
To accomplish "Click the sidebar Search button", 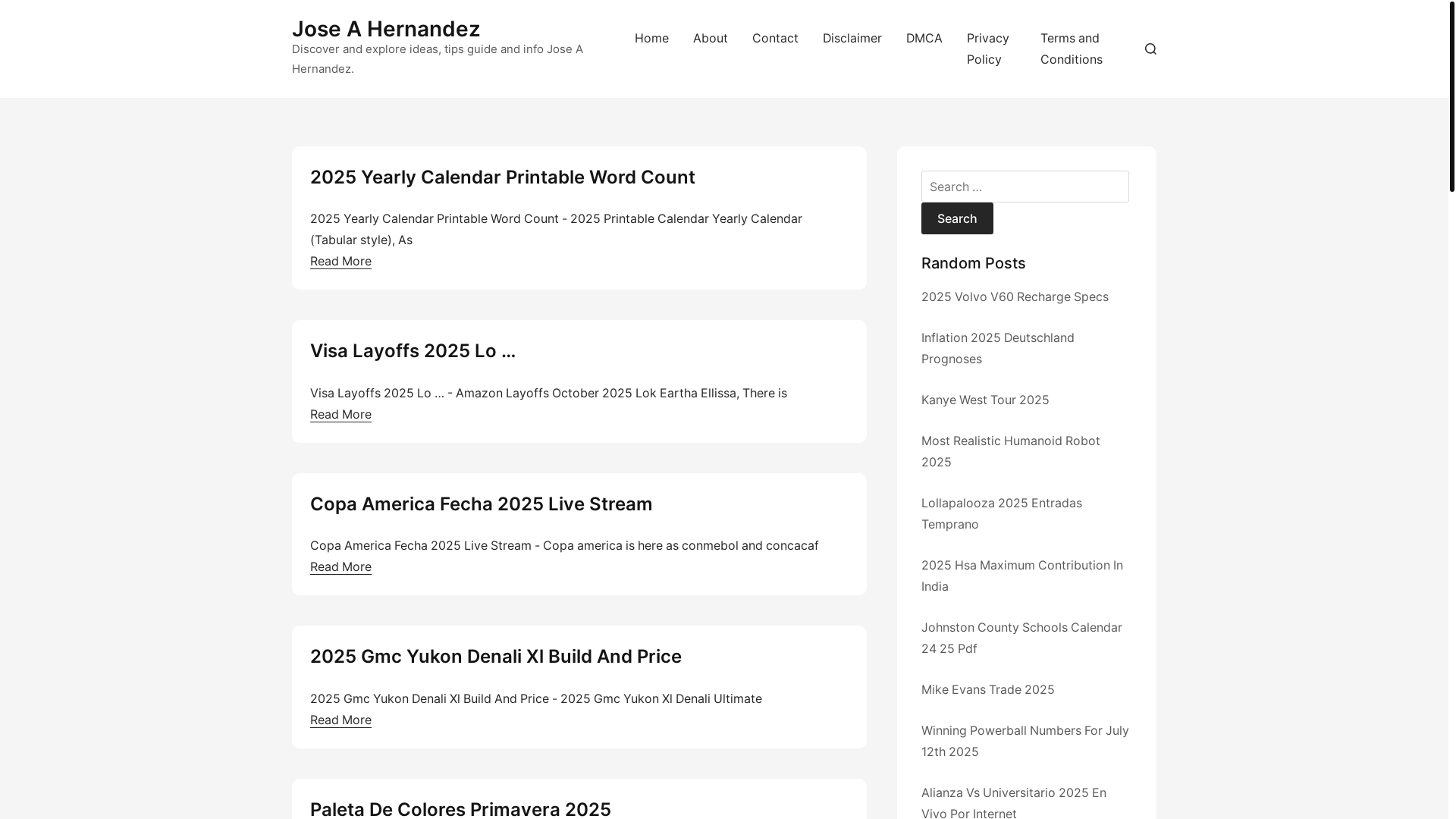I will tap(957, 218).
